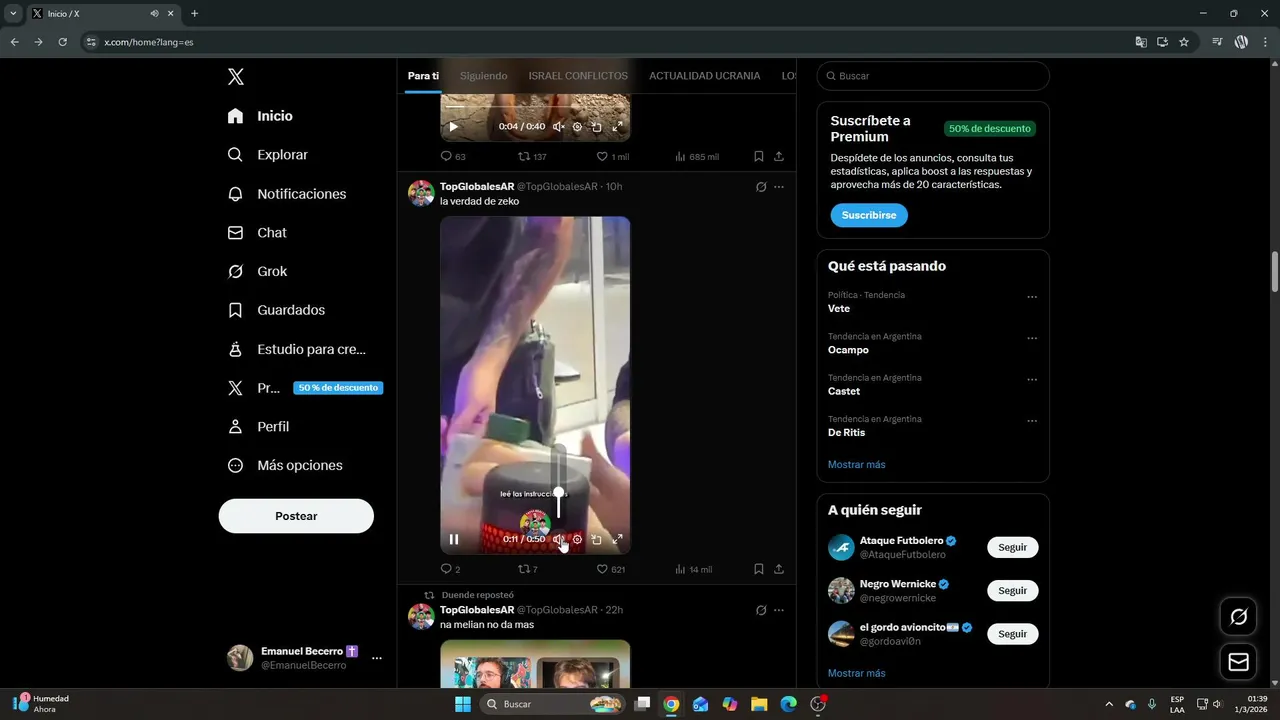
Task: Click the Postear button
Action: click(296, 516)
